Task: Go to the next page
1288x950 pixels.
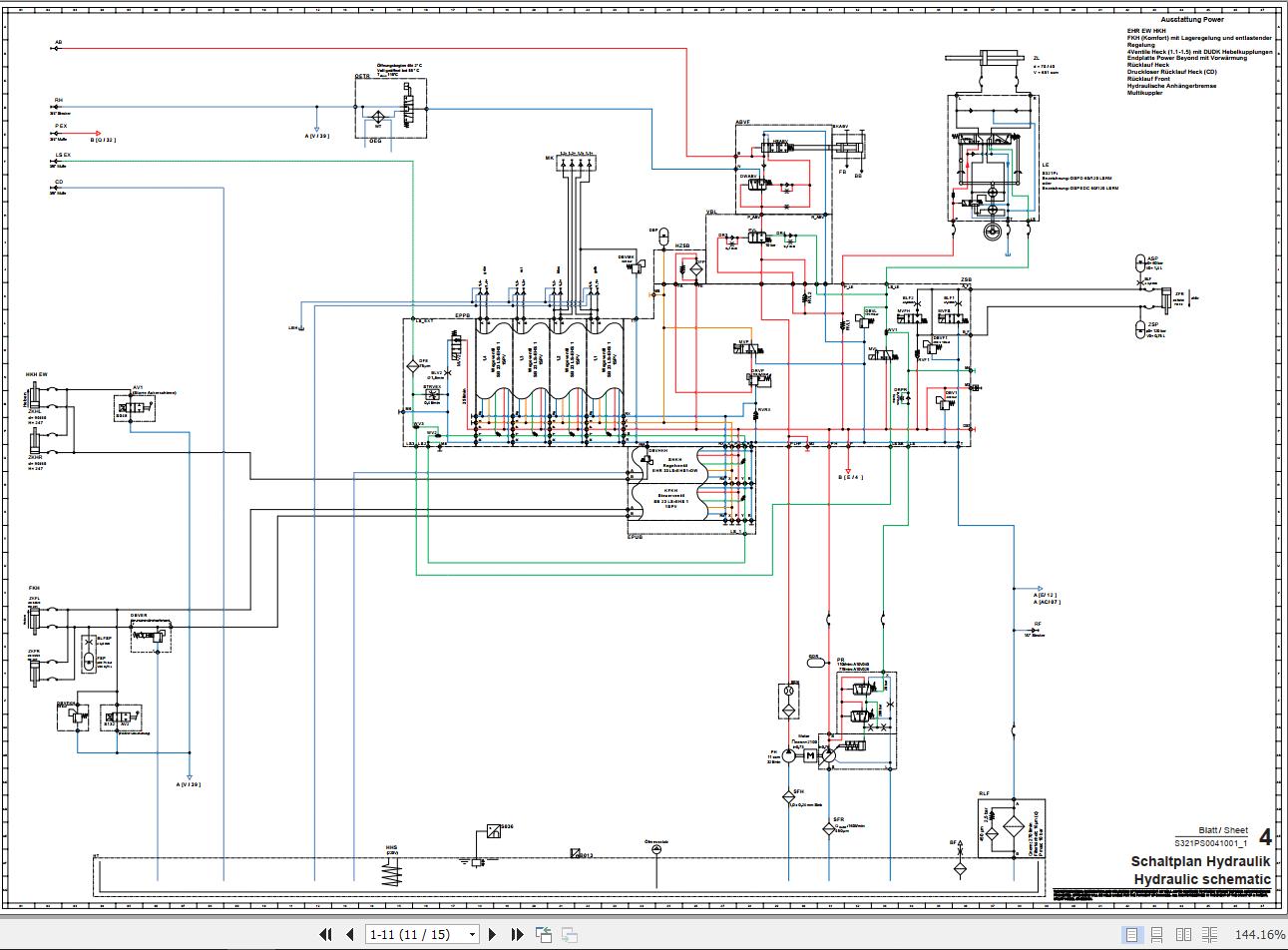Action: [x=493, y=934]
